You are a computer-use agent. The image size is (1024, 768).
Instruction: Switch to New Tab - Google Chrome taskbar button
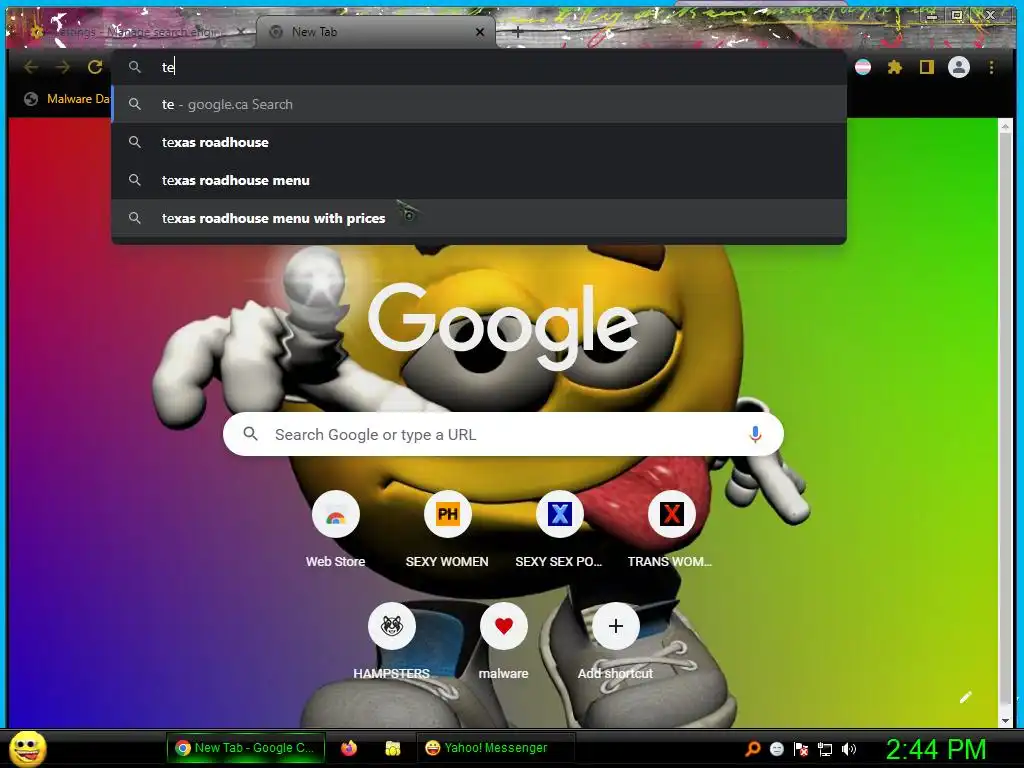[x=246, y=748]
